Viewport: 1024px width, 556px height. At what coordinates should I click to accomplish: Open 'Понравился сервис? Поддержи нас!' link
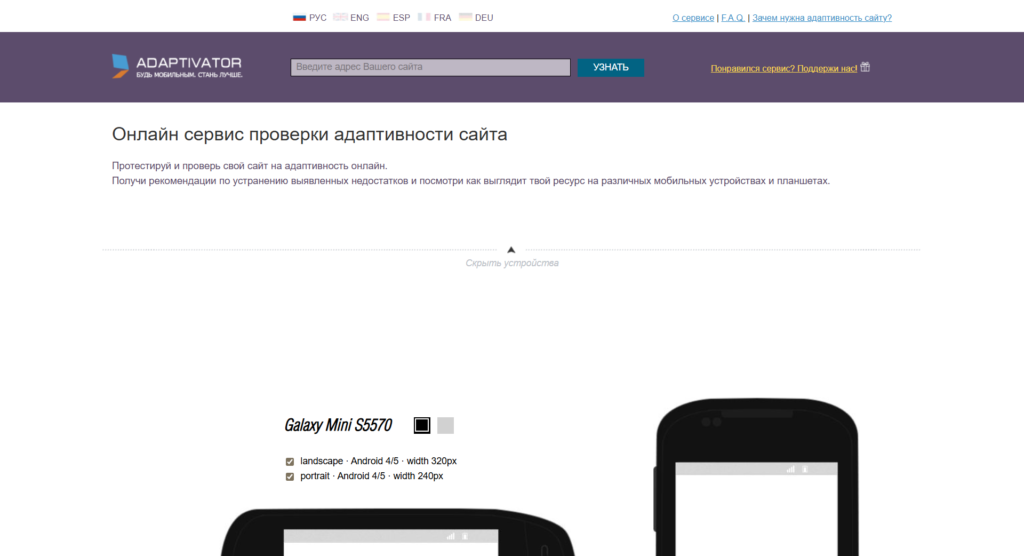coord(784,68)
